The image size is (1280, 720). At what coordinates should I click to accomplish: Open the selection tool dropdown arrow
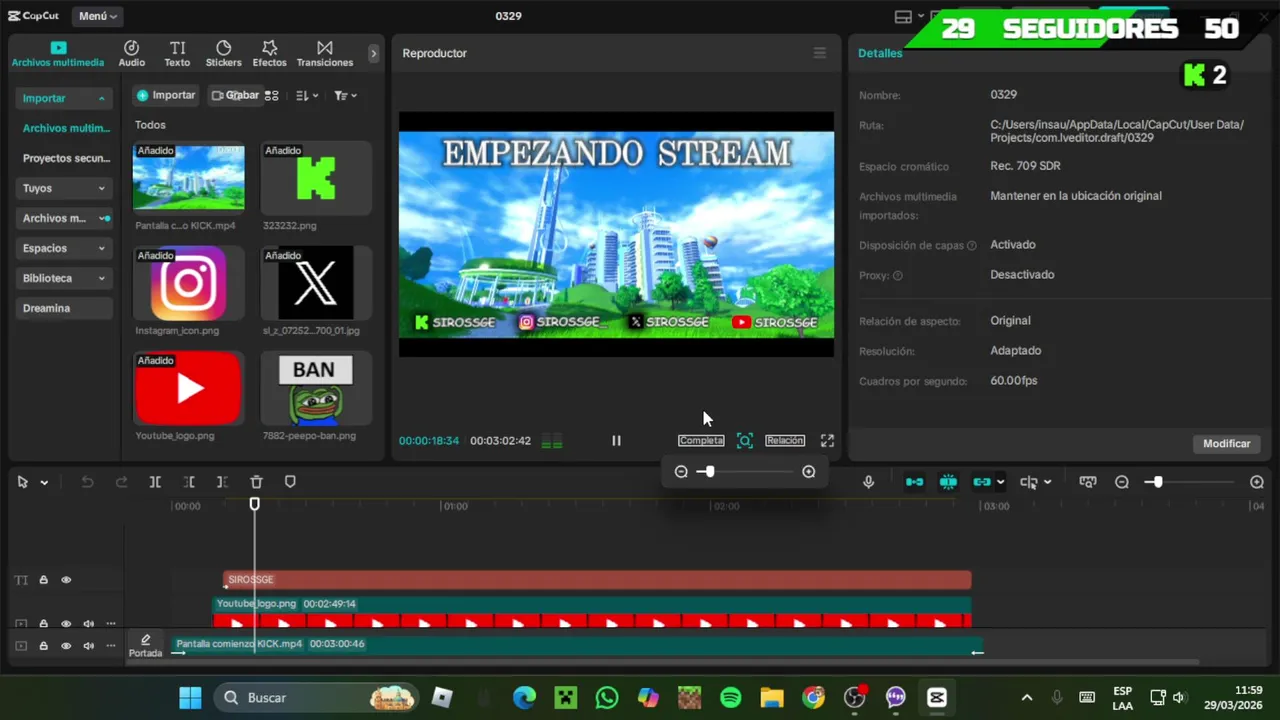[44, 482]
